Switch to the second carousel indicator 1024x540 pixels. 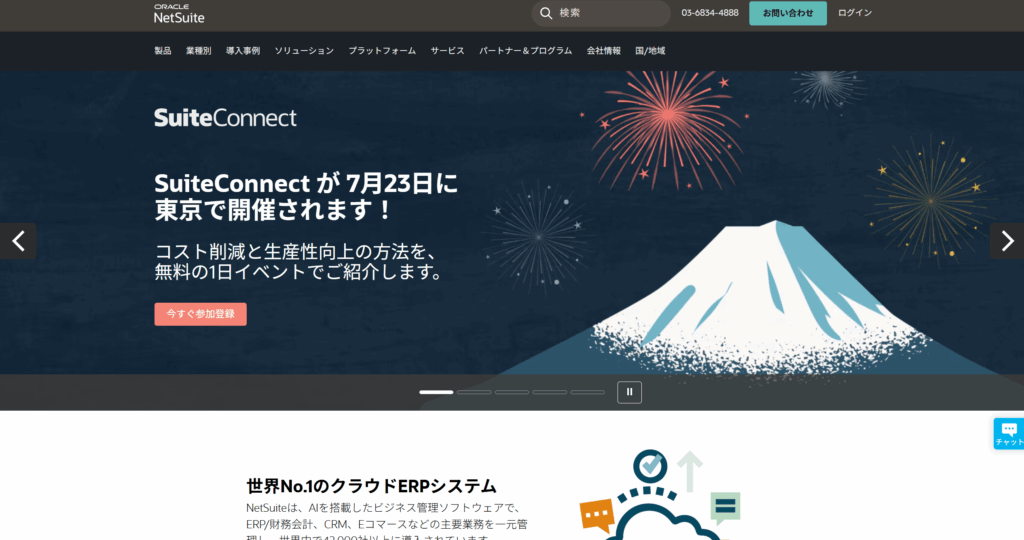point(474,392)
